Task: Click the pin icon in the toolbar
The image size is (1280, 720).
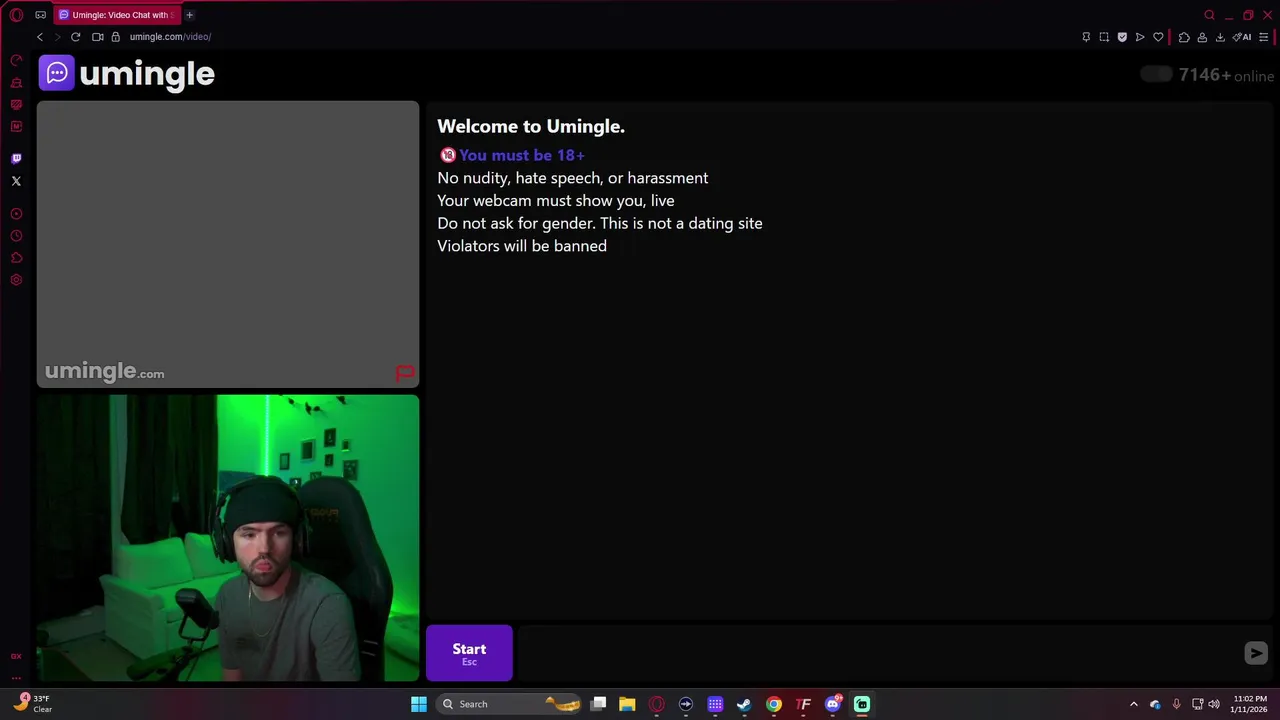Action: [x=1086, y=37]
